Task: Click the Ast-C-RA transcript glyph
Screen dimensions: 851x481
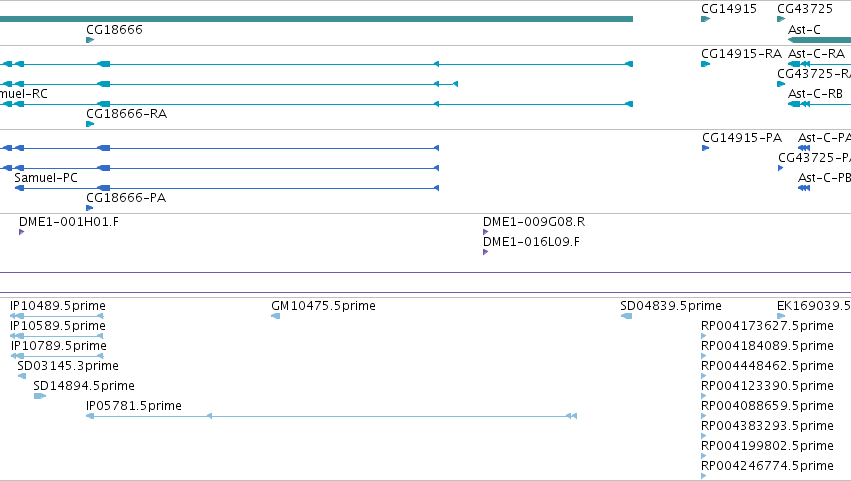Action: pyautogui.click(x=820, y=64)
